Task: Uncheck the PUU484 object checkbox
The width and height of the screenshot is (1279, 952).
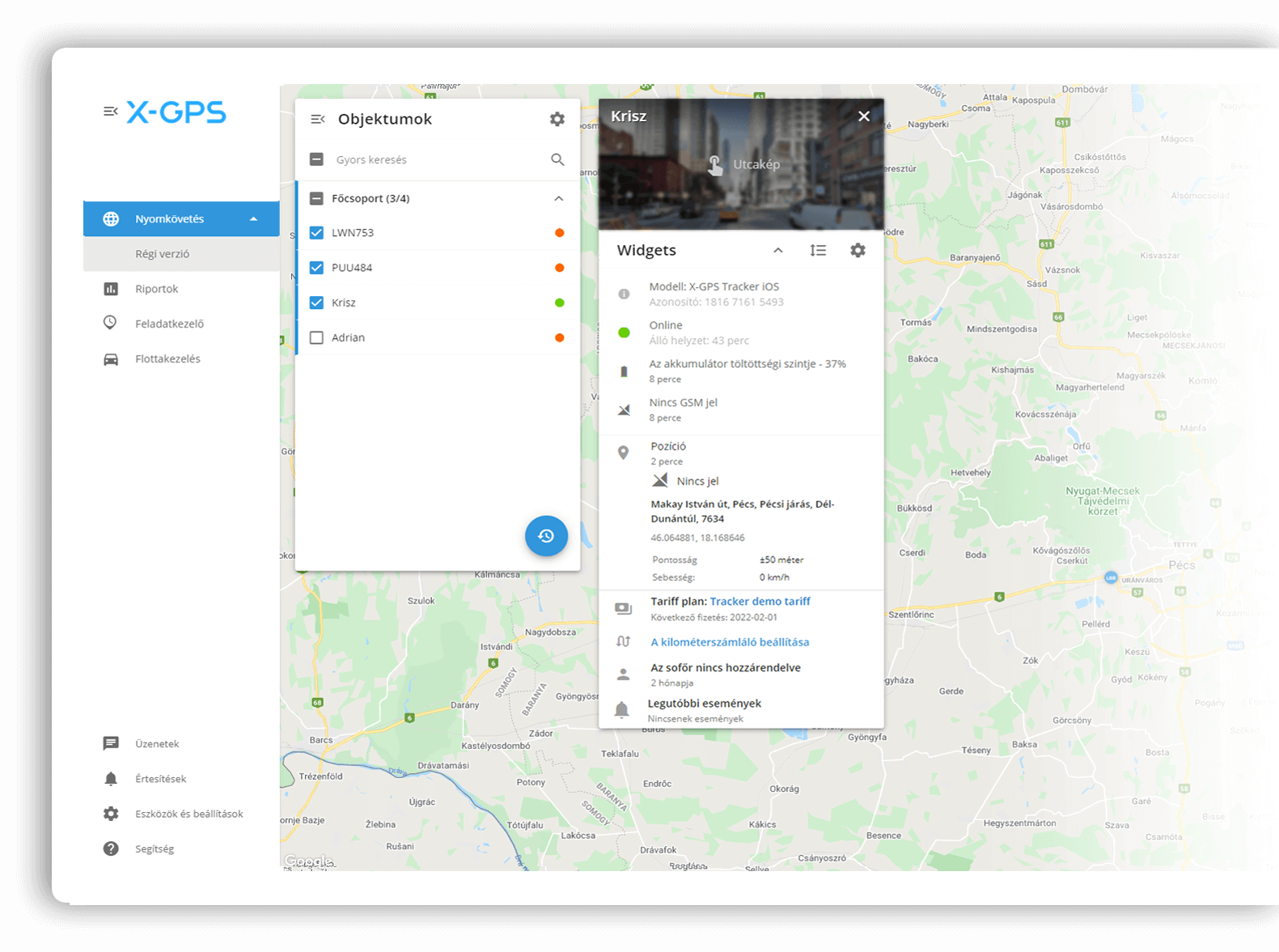Action: pos(316,268)
